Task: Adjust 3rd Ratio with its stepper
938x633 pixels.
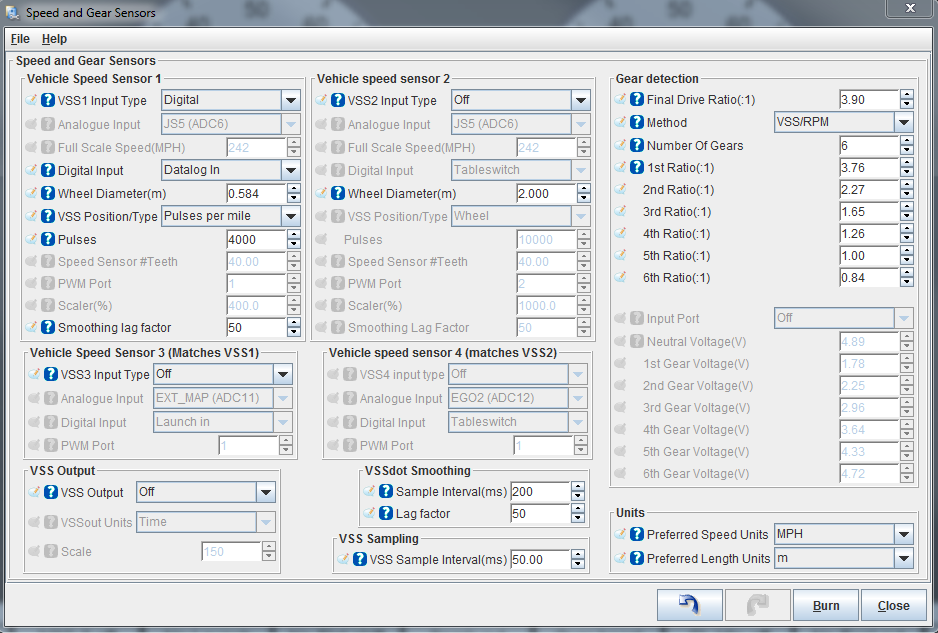Action: click(907, 212)
